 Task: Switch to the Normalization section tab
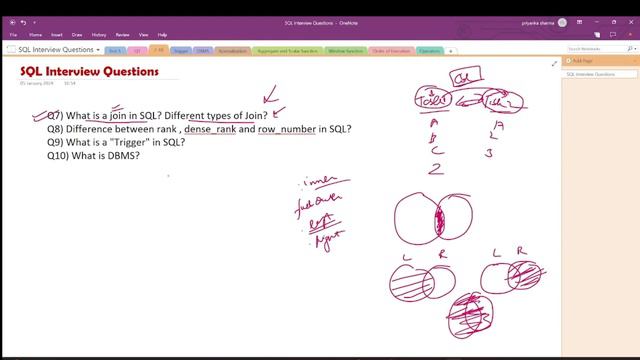233,51
